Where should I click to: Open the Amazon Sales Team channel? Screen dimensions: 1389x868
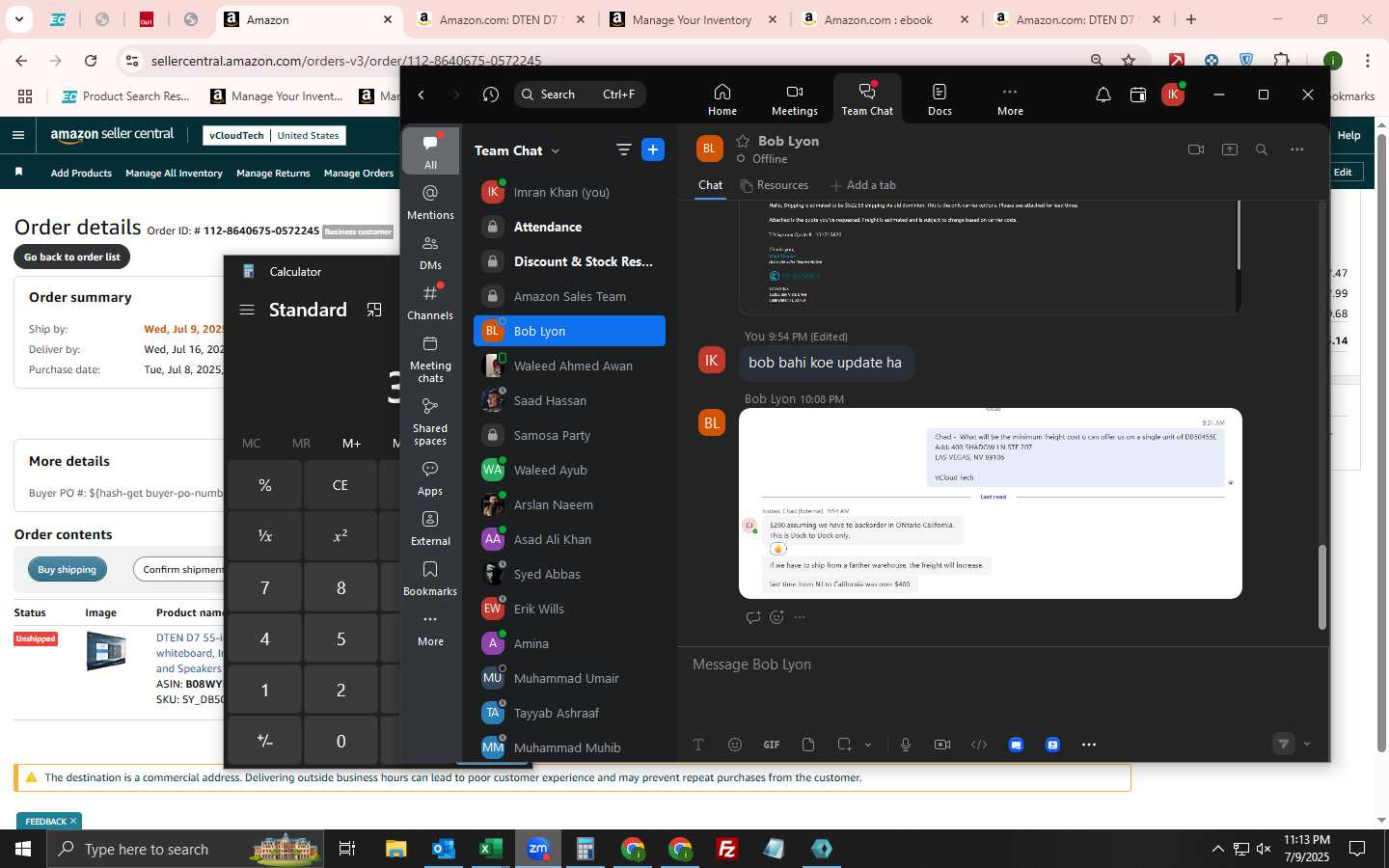click(x=569, y=296)
